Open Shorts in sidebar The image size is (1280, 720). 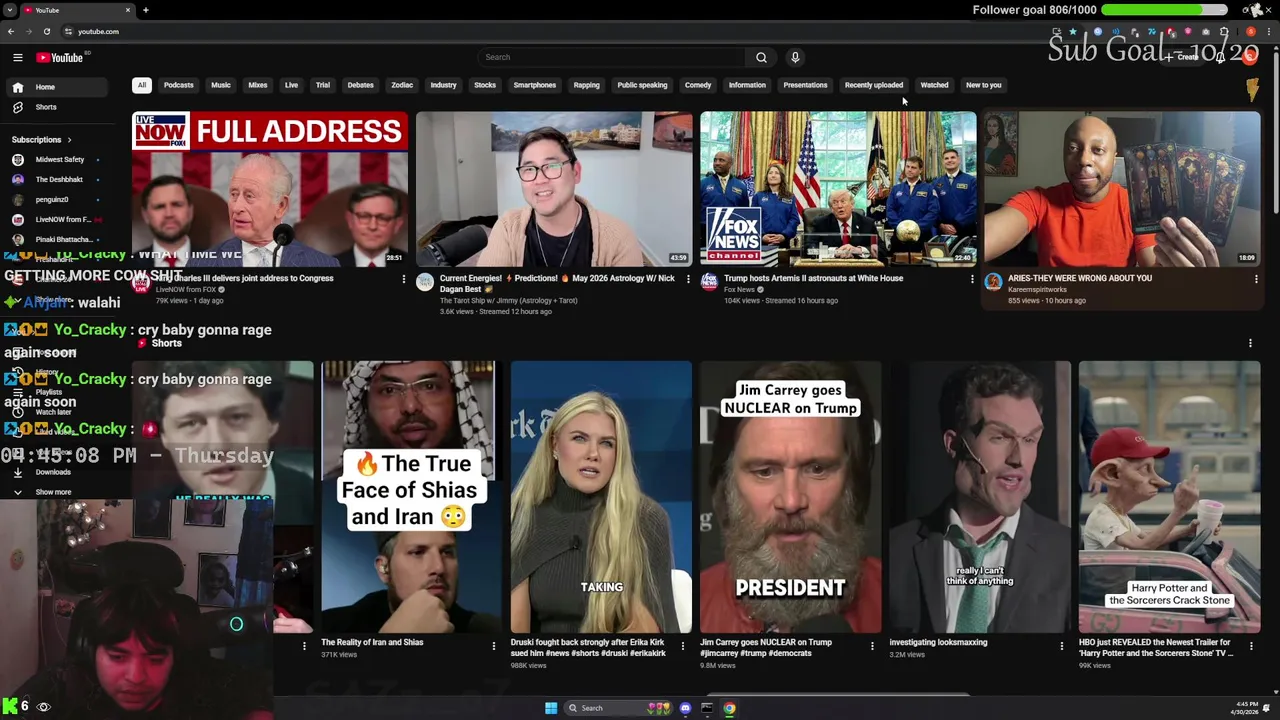[x=57, y=107]
